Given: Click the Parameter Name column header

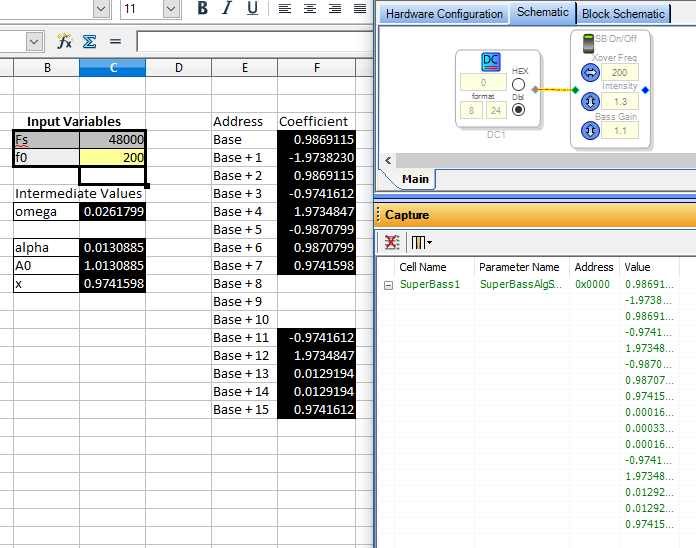Looking at the screenshot, I should (522, 267).
